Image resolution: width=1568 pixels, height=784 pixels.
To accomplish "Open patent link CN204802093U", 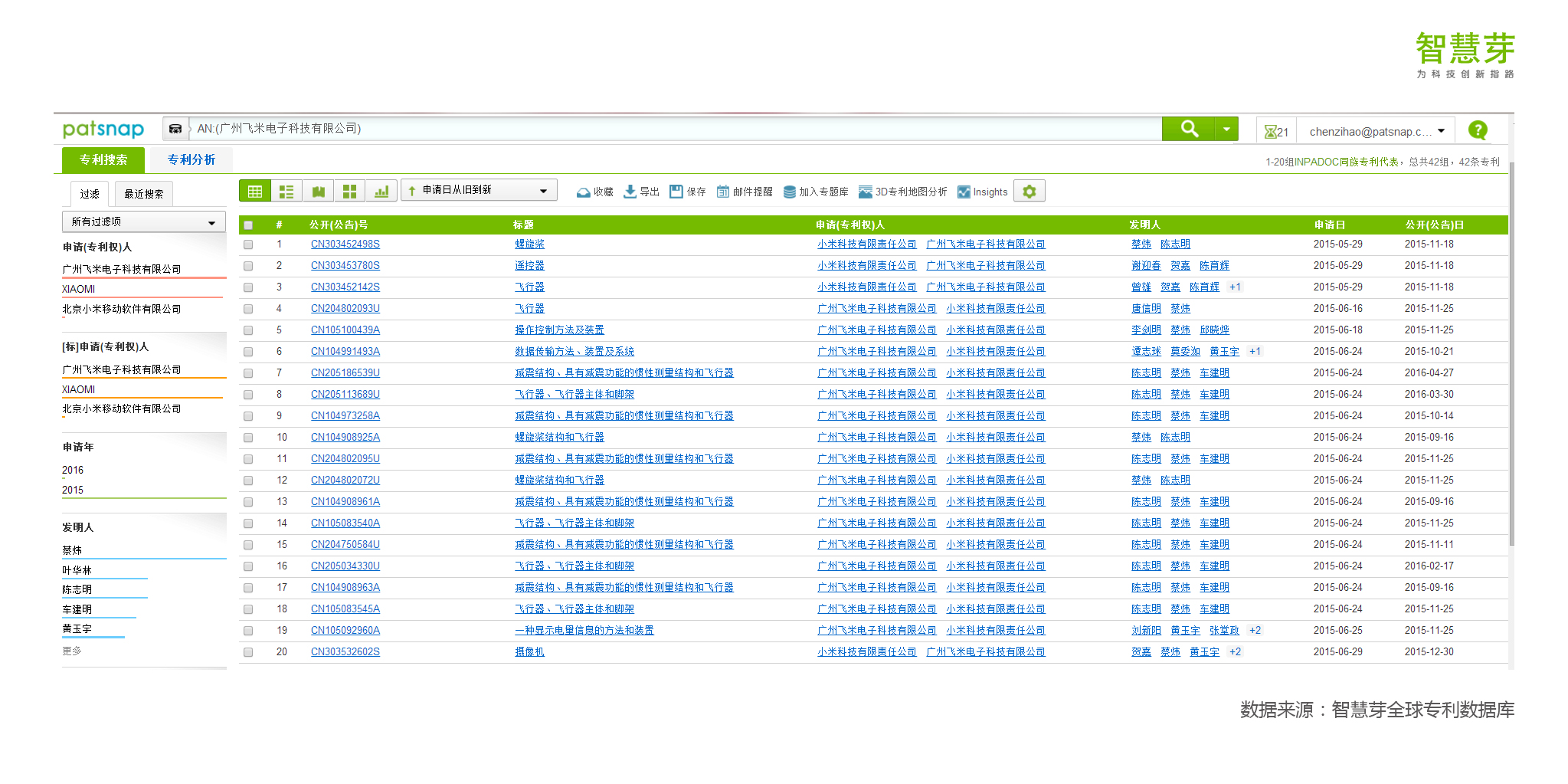I will [345, 308].
